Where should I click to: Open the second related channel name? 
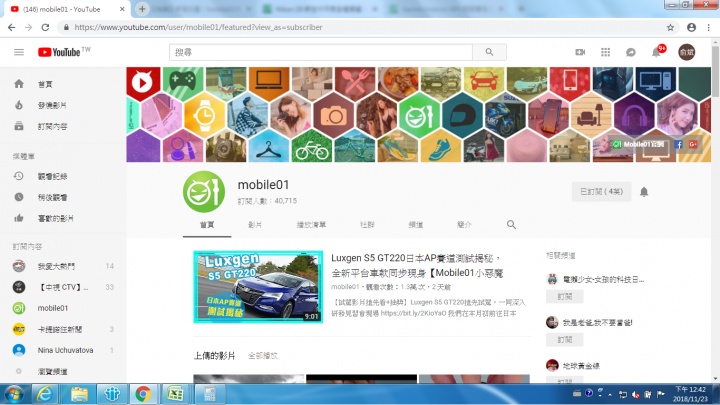[597, 323]
